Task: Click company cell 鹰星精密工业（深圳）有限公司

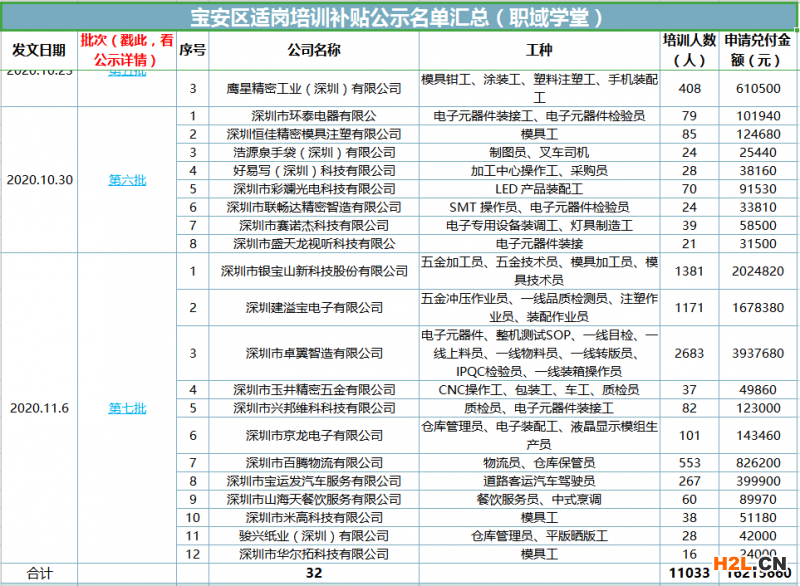Action: [x=314, y=89]
